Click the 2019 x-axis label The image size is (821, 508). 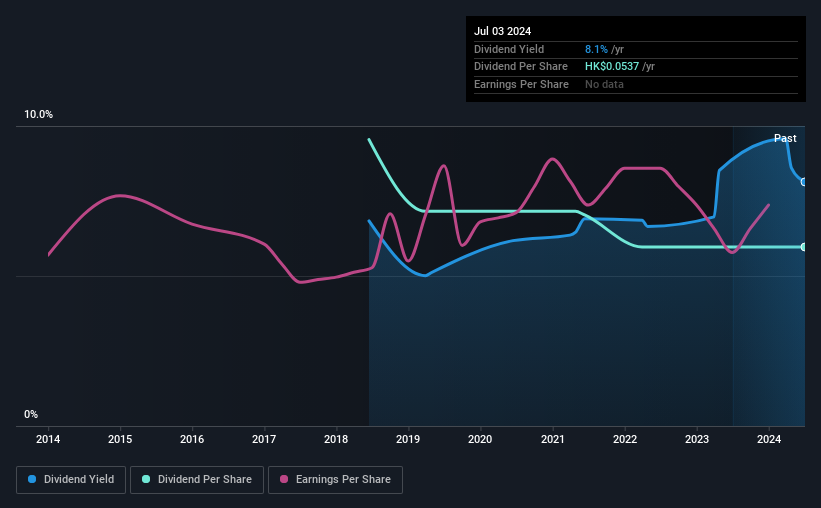408,439
